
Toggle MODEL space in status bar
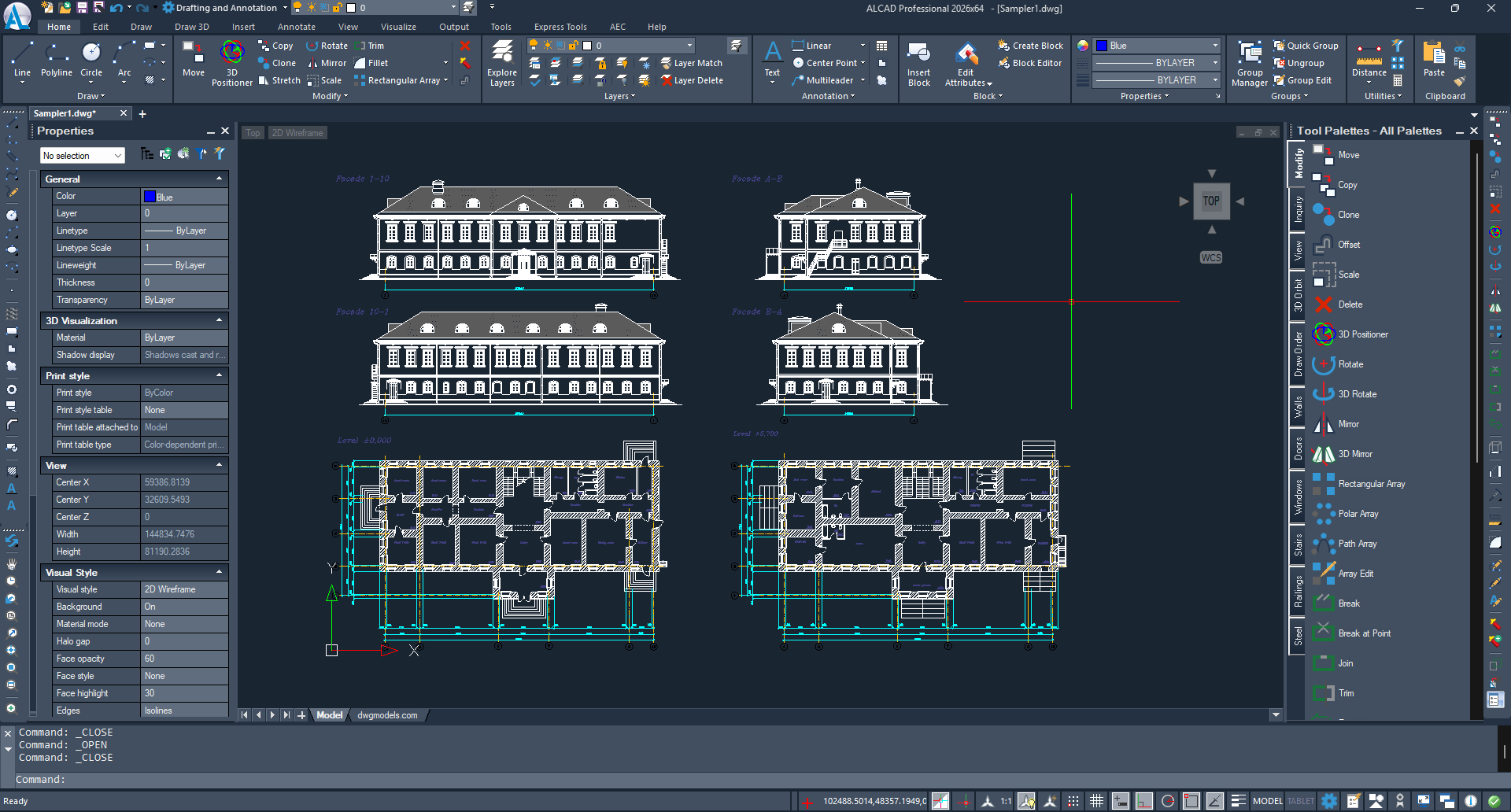tap(1267, 801)
